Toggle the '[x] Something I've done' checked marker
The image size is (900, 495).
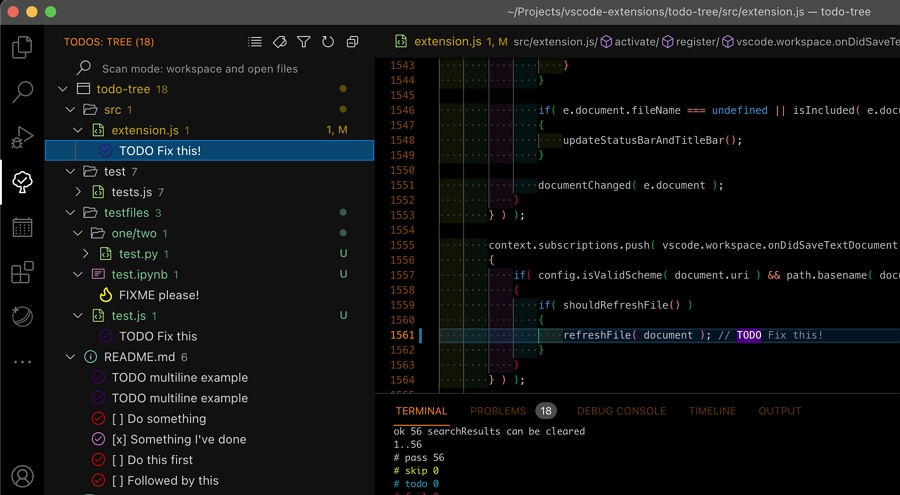[x=98, y=439]
